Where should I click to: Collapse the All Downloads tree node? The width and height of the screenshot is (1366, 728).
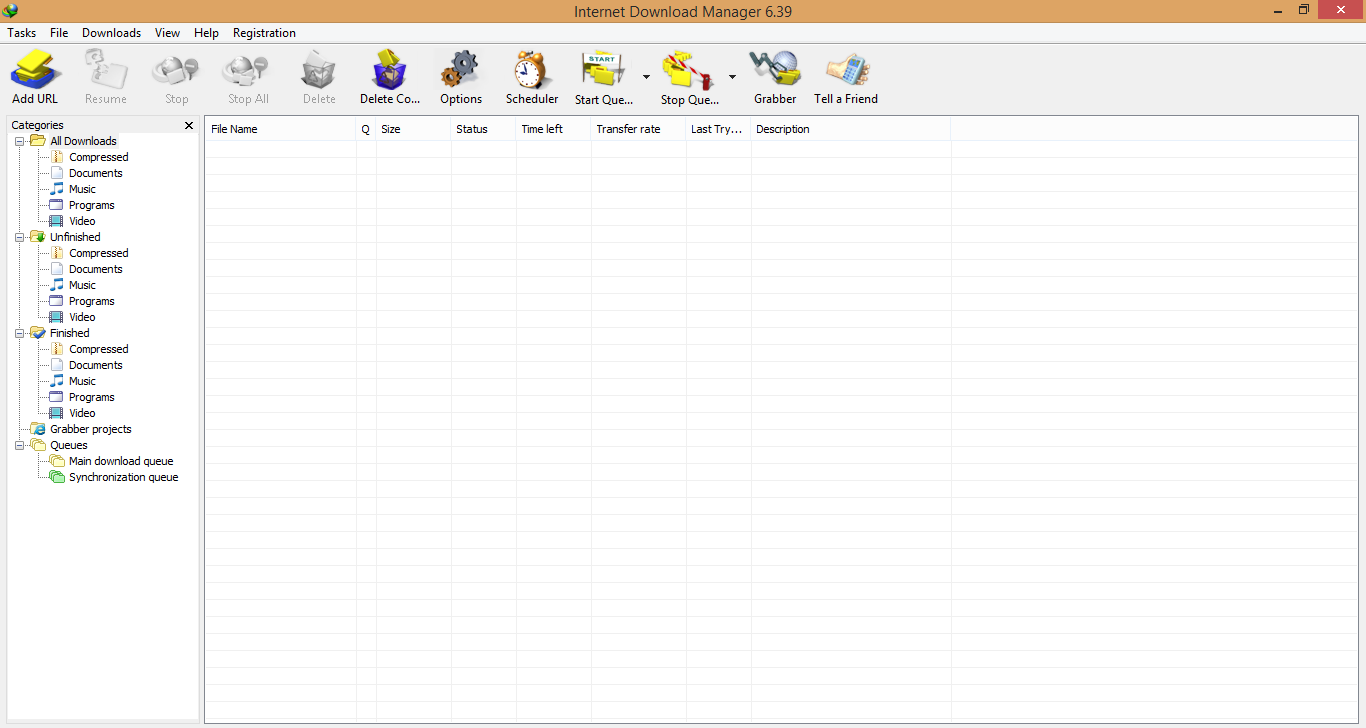19,141
